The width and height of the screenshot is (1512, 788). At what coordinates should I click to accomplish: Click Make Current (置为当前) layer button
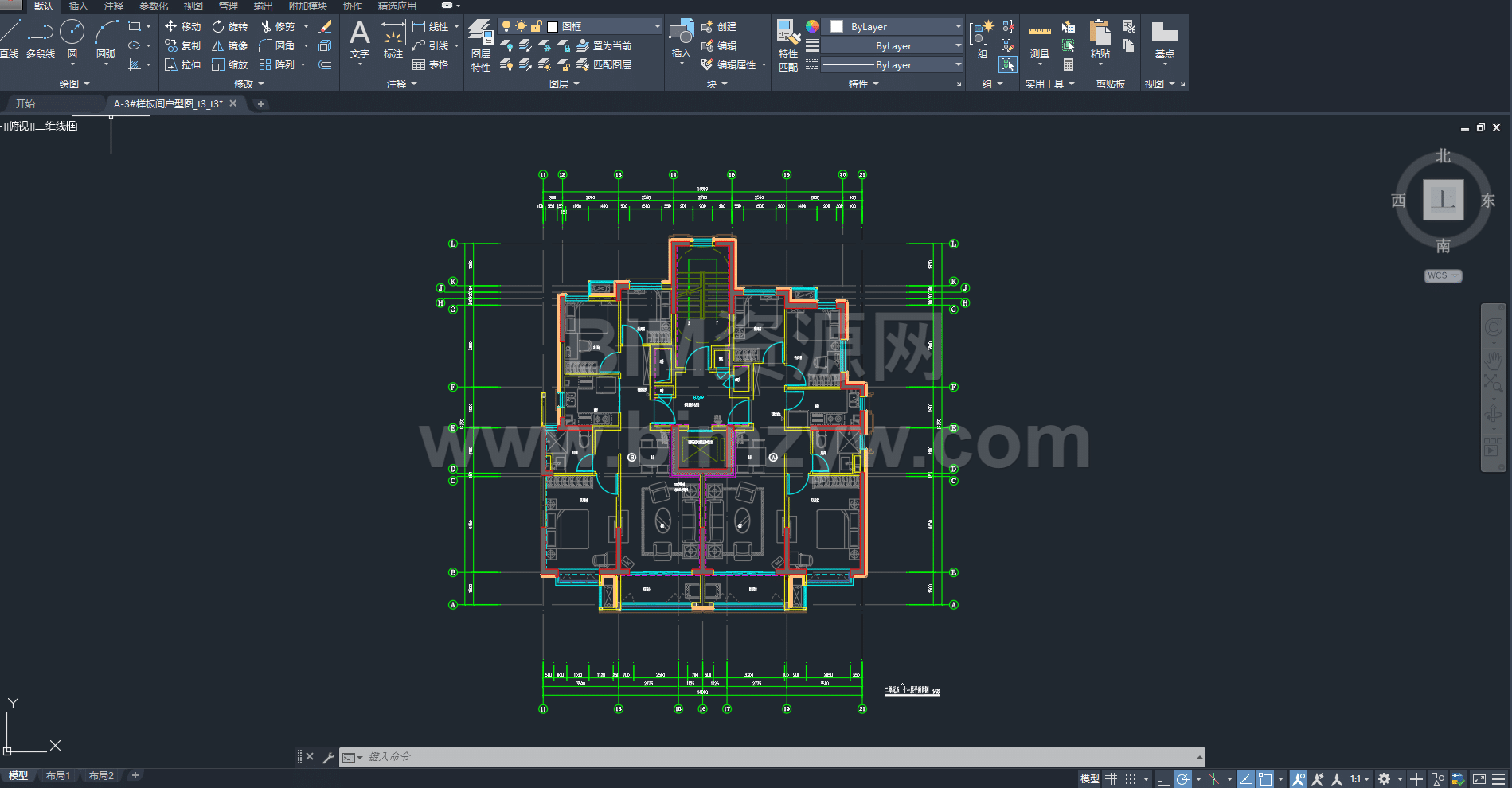pos(604,45)
